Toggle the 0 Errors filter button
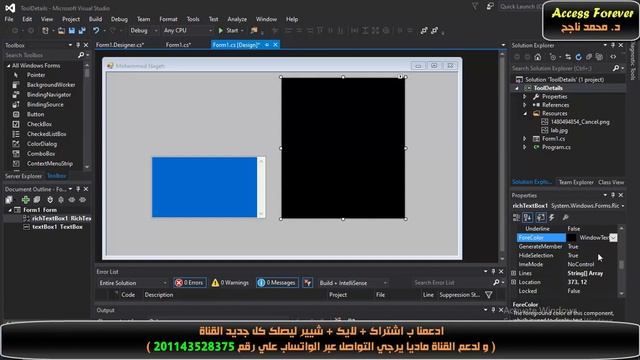This screenshot has height=360, width=640. coord(189,282)
